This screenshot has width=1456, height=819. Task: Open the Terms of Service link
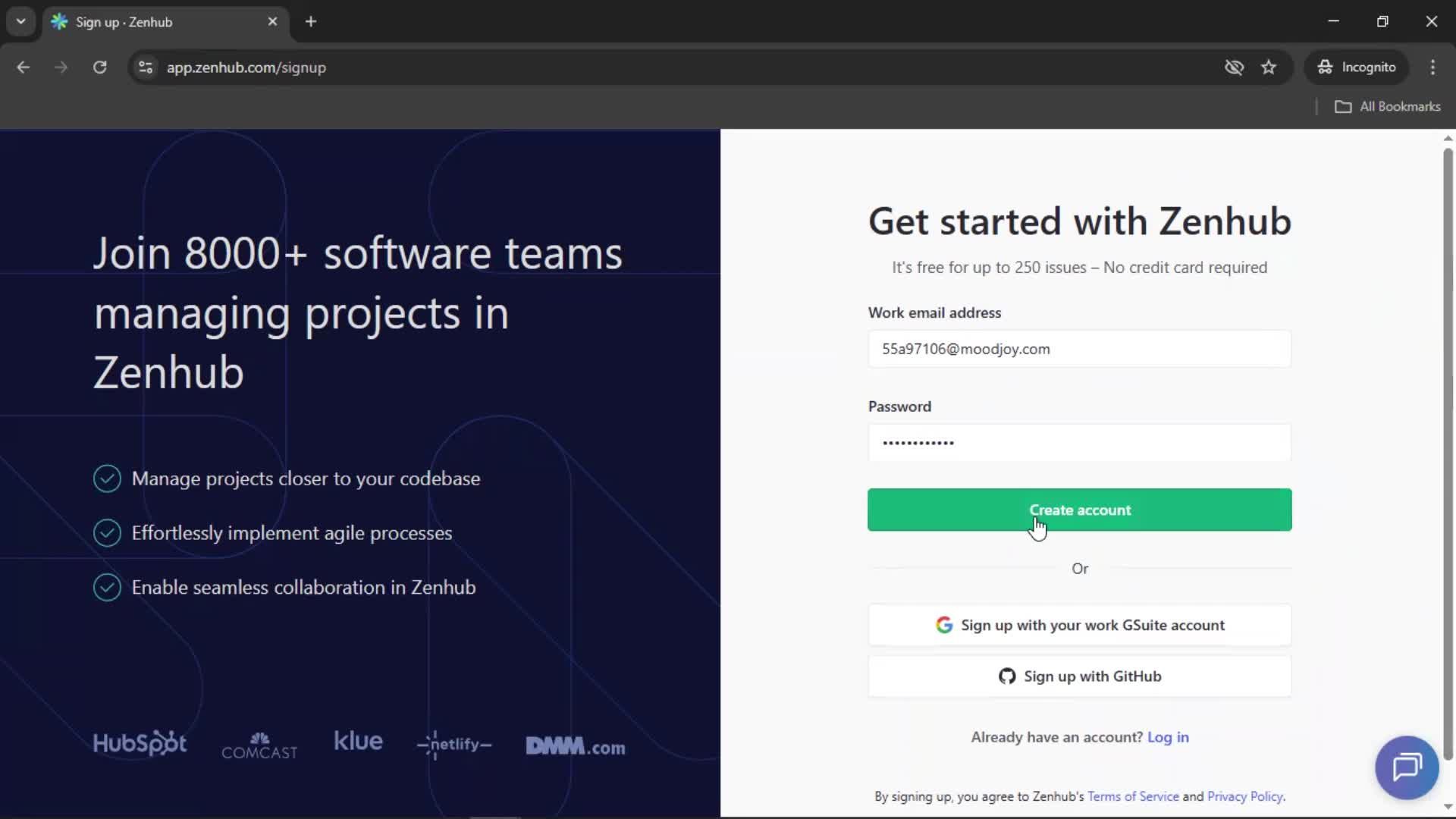coord(1132,796)
